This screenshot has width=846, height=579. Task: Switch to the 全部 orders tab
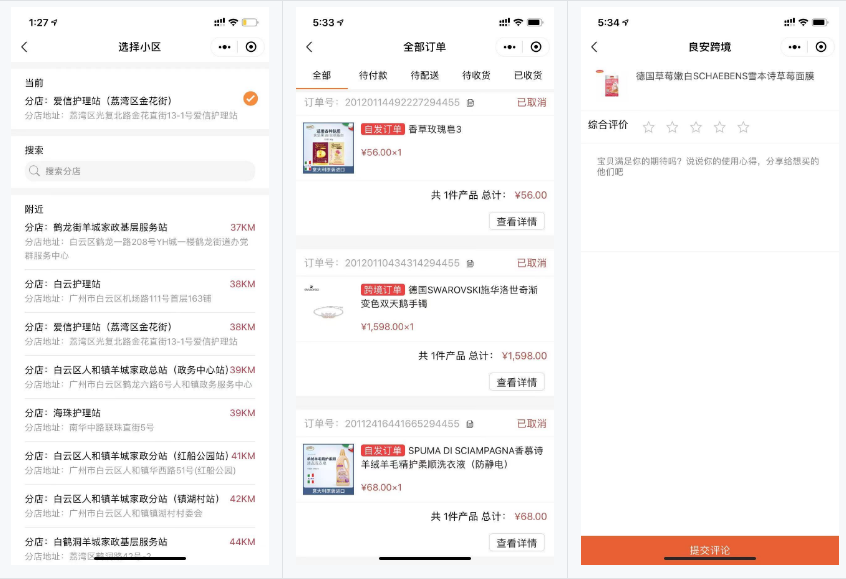point(322,76)
